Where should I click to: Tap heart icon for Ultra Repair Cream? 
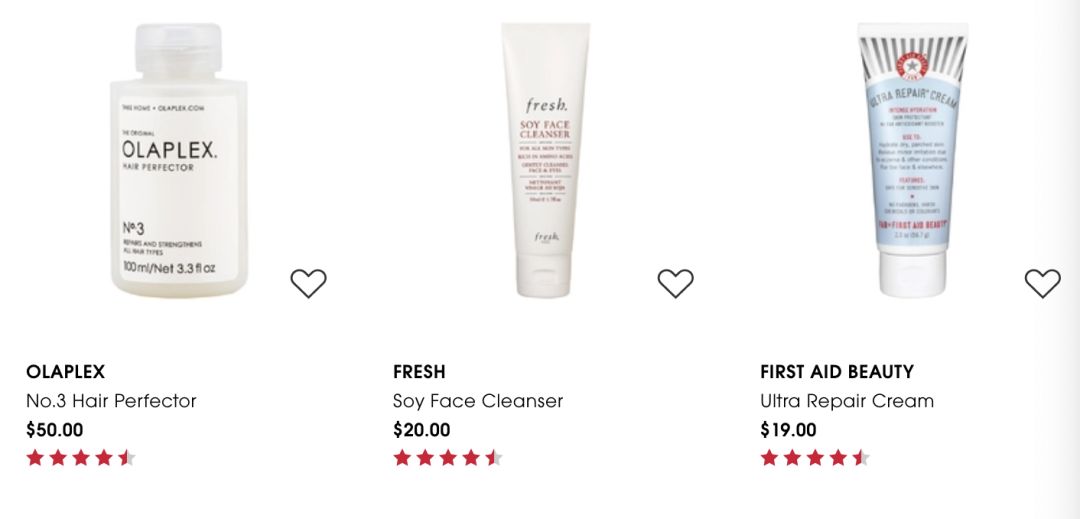pos(1042,283)
